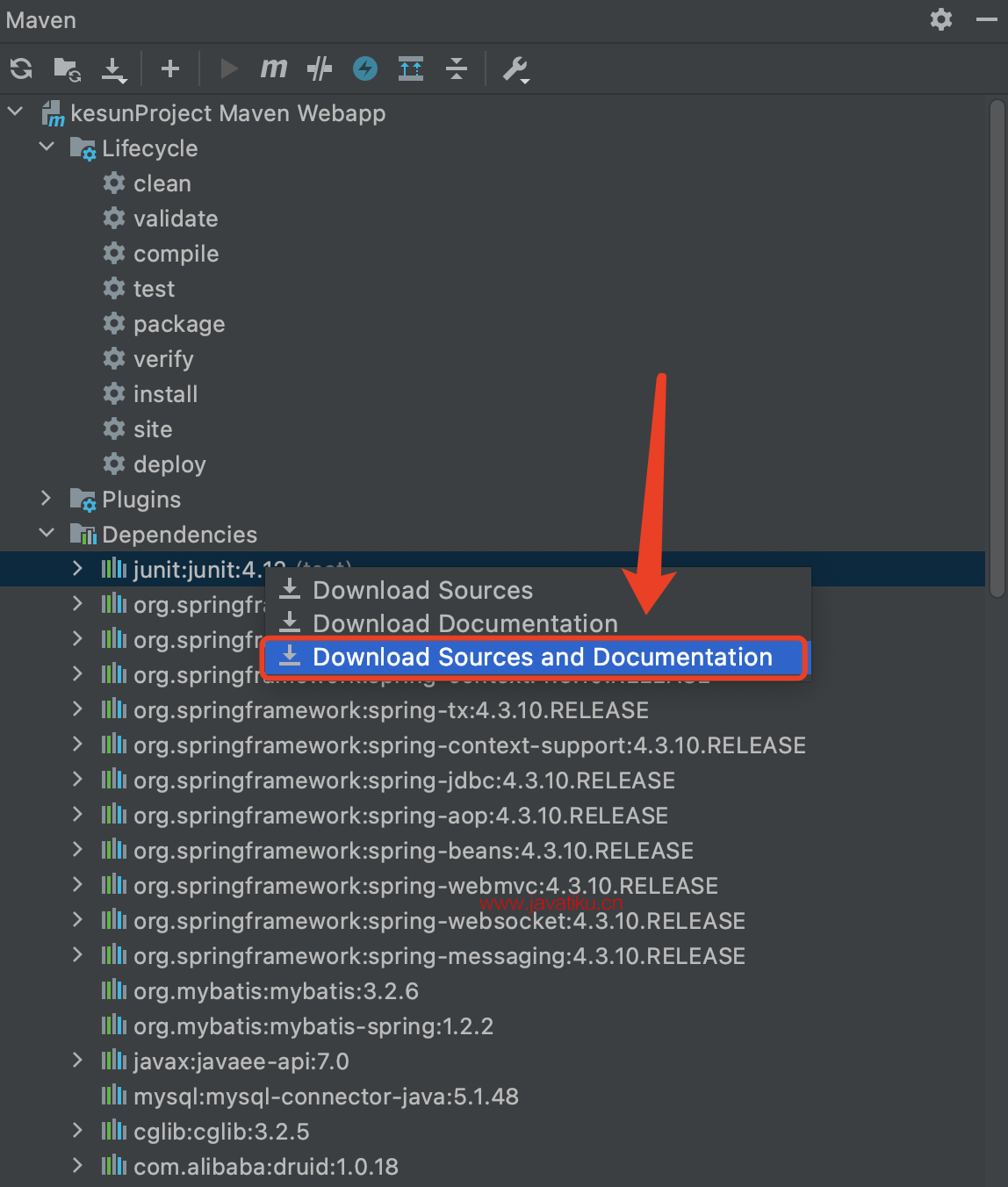The width and height of the screenshot is (1008, 1187).
Task: Expand the spring-websocket:4.3.10.RELEASE dependency
Action: tap(77, 920)
